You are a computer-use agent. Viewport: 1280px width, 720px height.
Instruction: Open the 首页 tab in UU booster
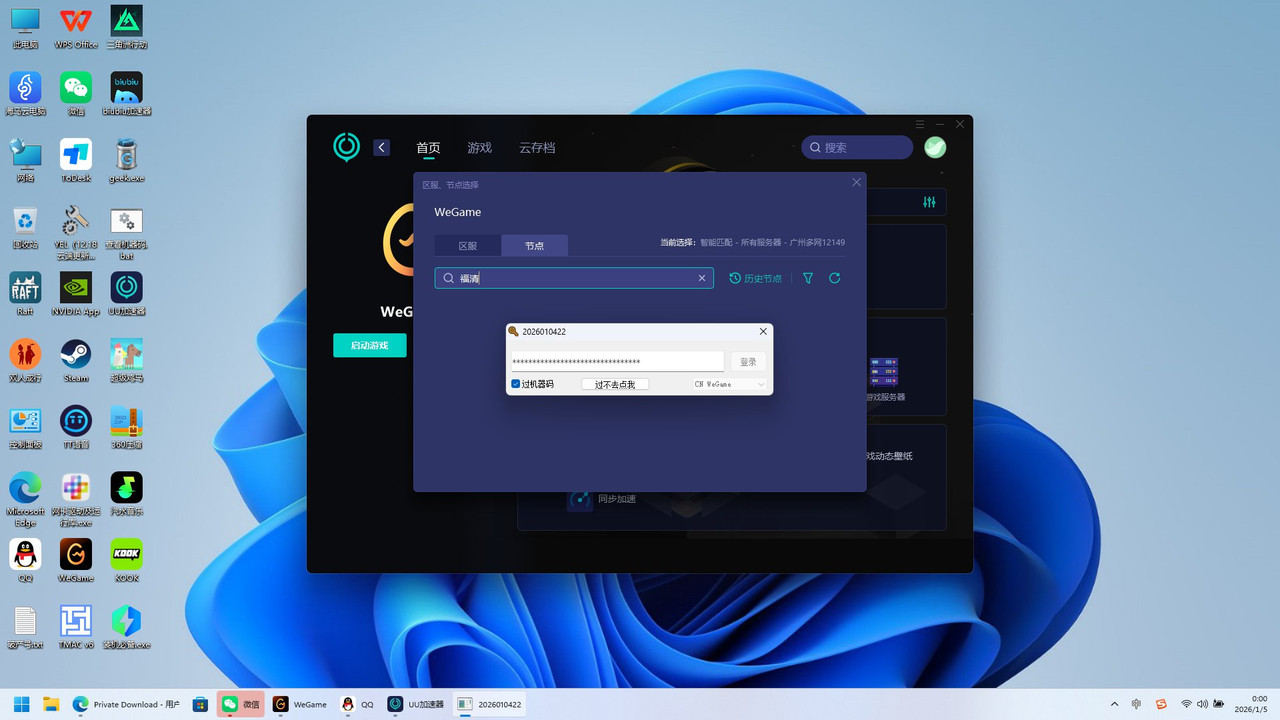pyautogui.click(x=428, y=147)
